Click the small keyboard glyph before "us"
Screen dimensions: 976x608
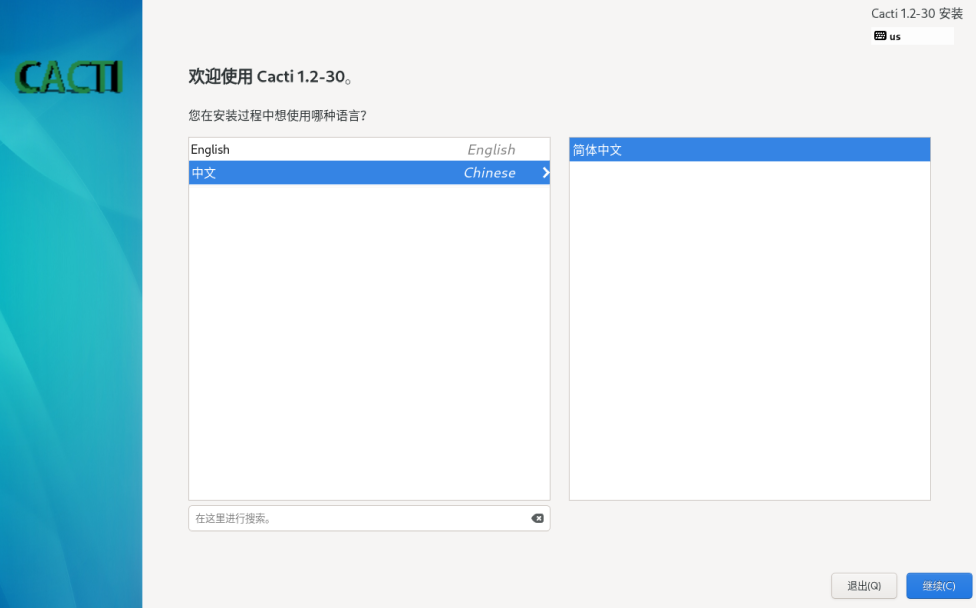pyautogui.click(x=880, y=36)
